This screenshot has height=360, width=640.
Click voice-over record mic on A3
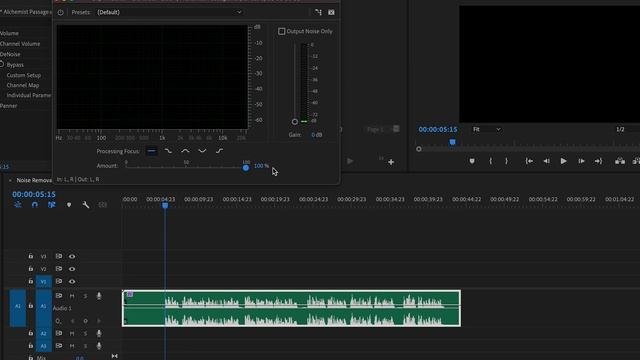coord(99,346)
